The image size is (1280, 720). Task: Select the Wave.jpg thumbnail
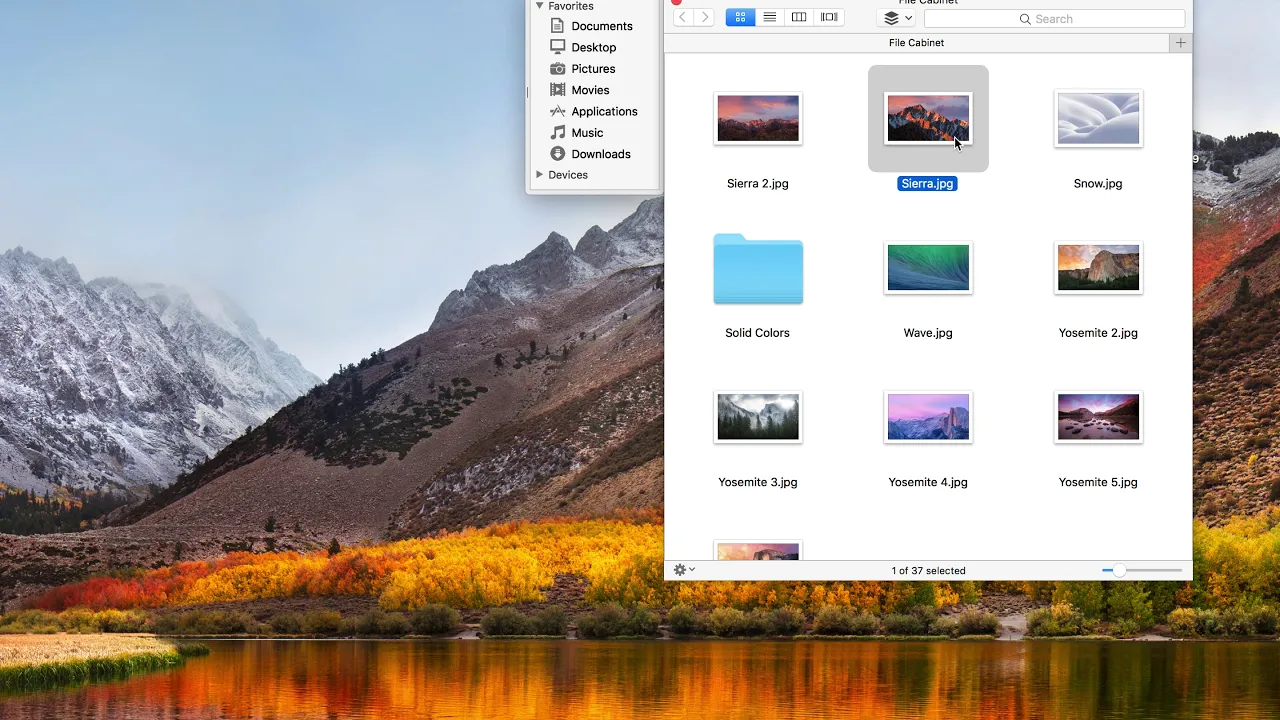[x=928, y=268]
